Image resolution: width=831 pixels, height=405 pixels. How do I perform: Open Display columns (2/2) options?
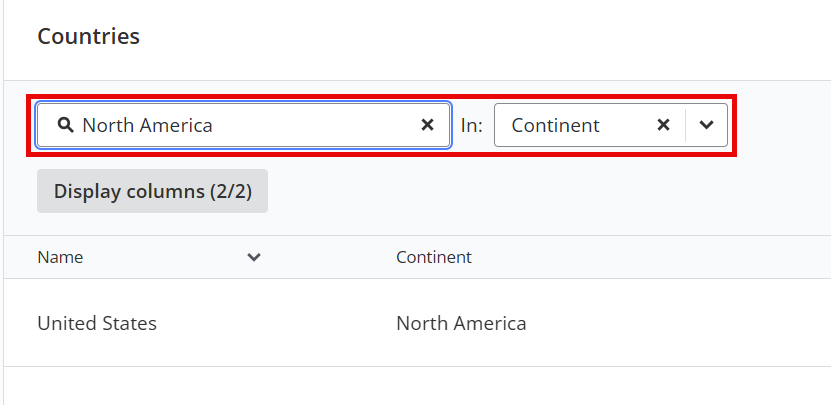pyautogui.click(x=152, y=191)
